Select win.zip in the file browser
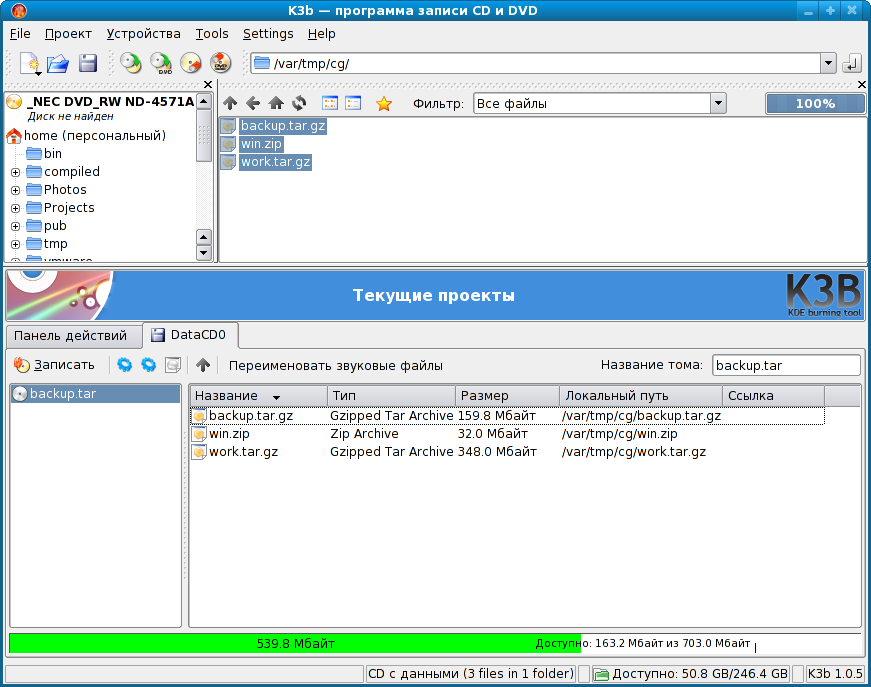This screenshot has height=687, width=871. click(261, 144)
